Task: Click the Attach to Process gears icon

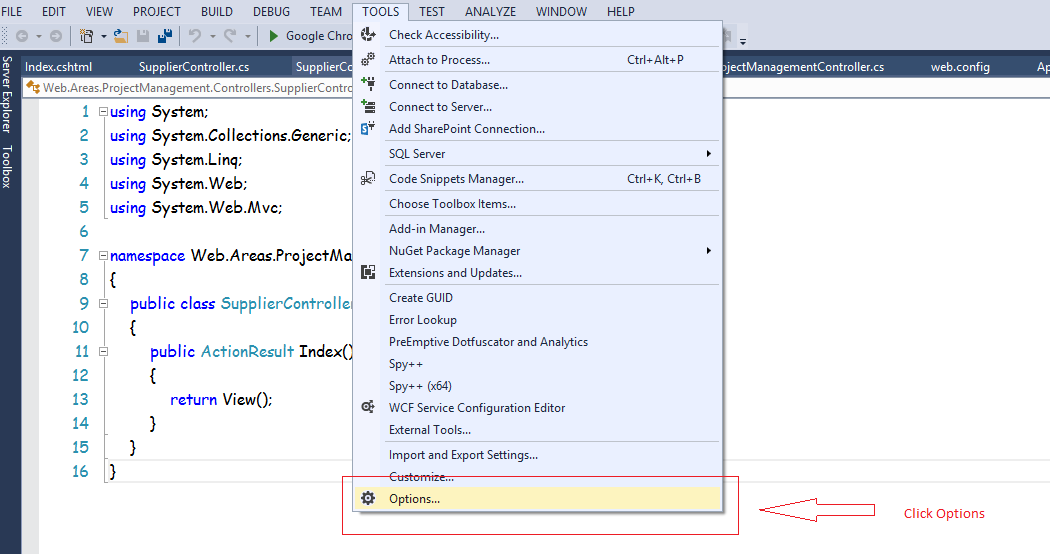Action: tap(368, 60)
